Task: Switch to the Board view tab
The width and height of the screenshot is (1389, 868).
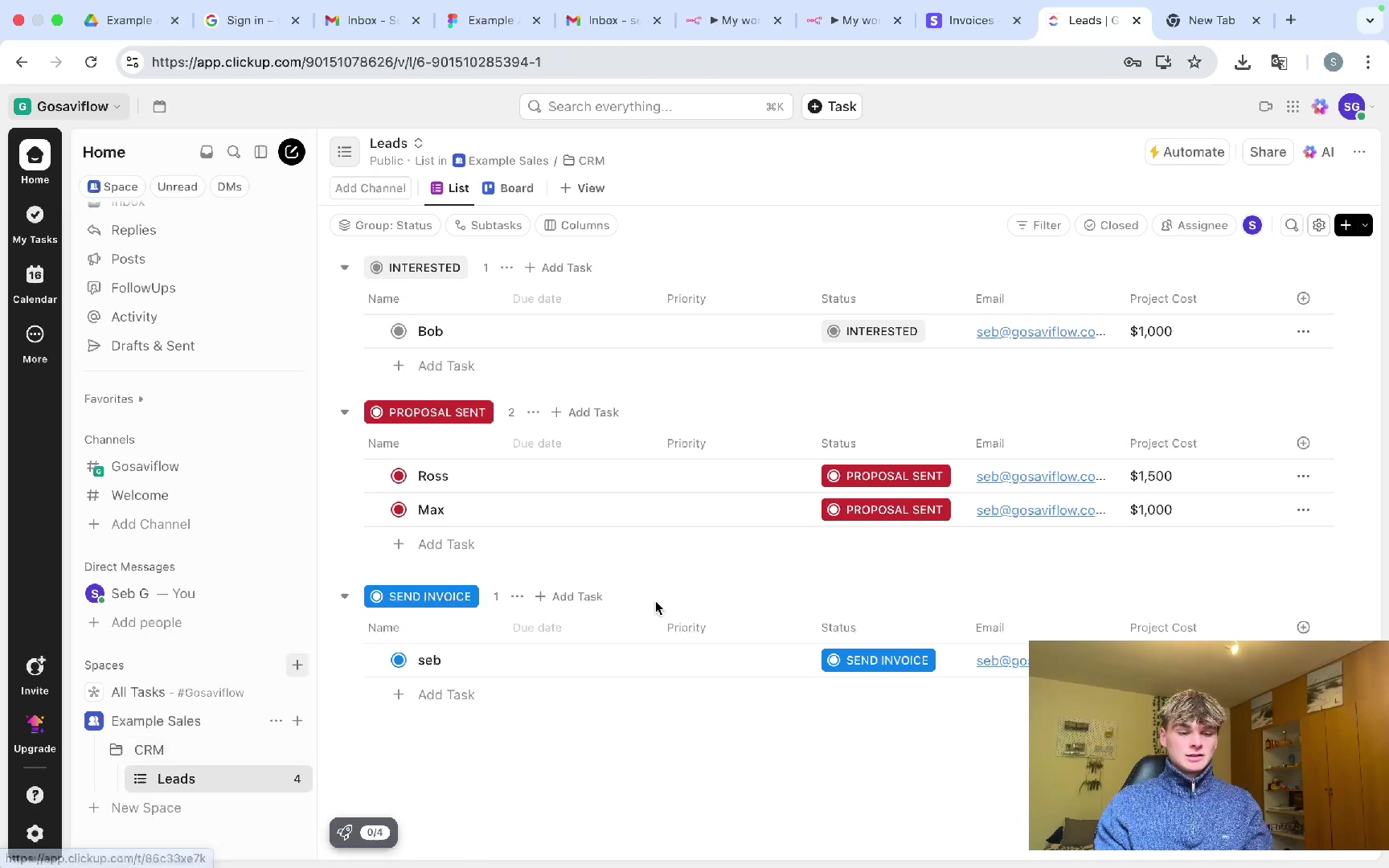Action: (508, 188)
